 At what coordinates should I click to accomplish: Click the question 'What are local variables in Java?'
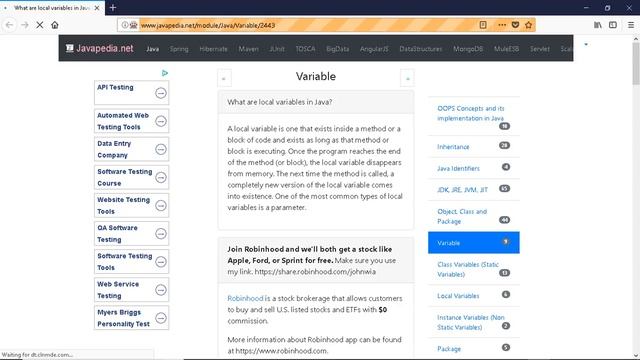click(280, 102)
